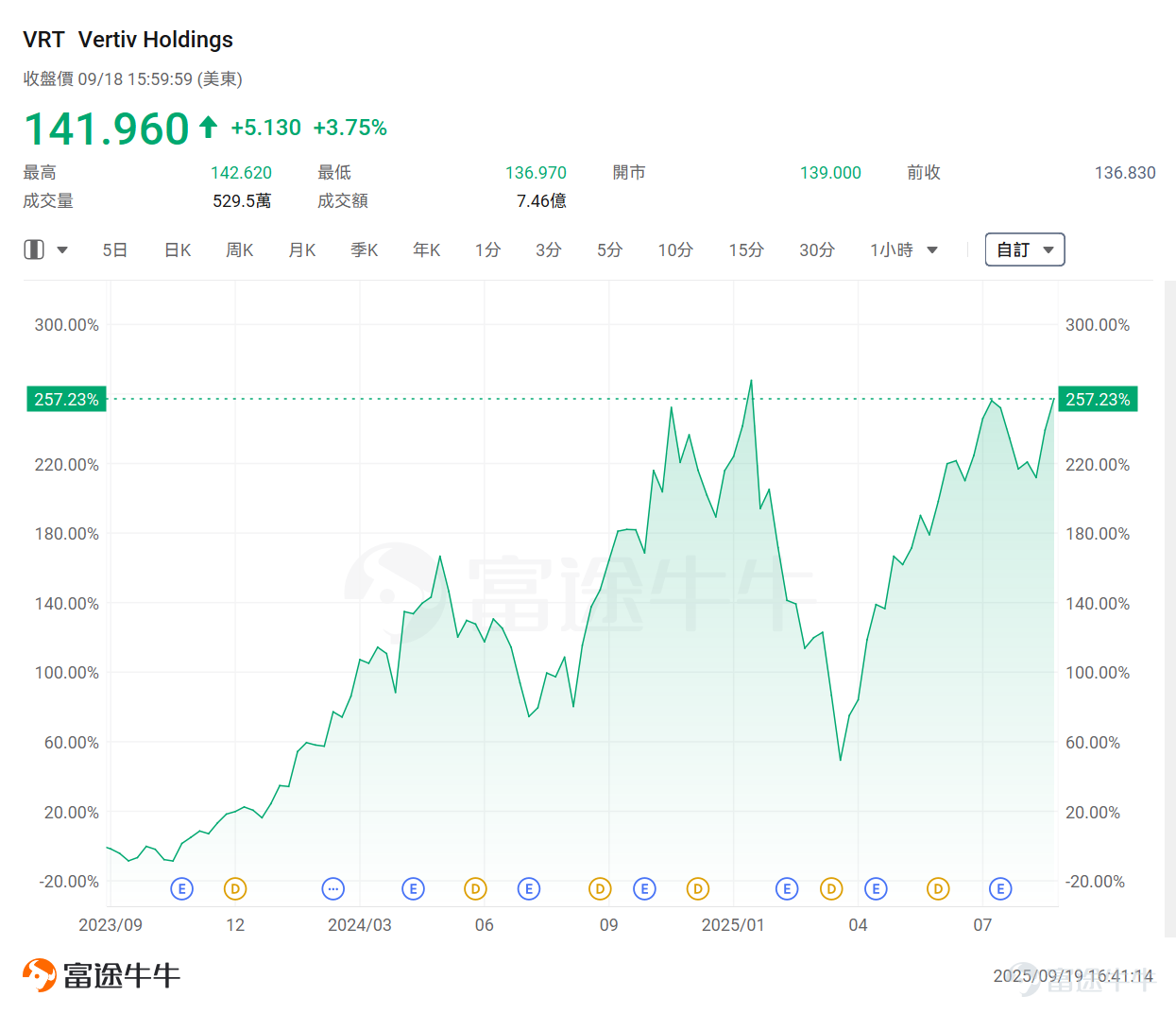Switch to the 10分 interval
This screenshot has width=1176, height=1014.
(x=675, y=250)
